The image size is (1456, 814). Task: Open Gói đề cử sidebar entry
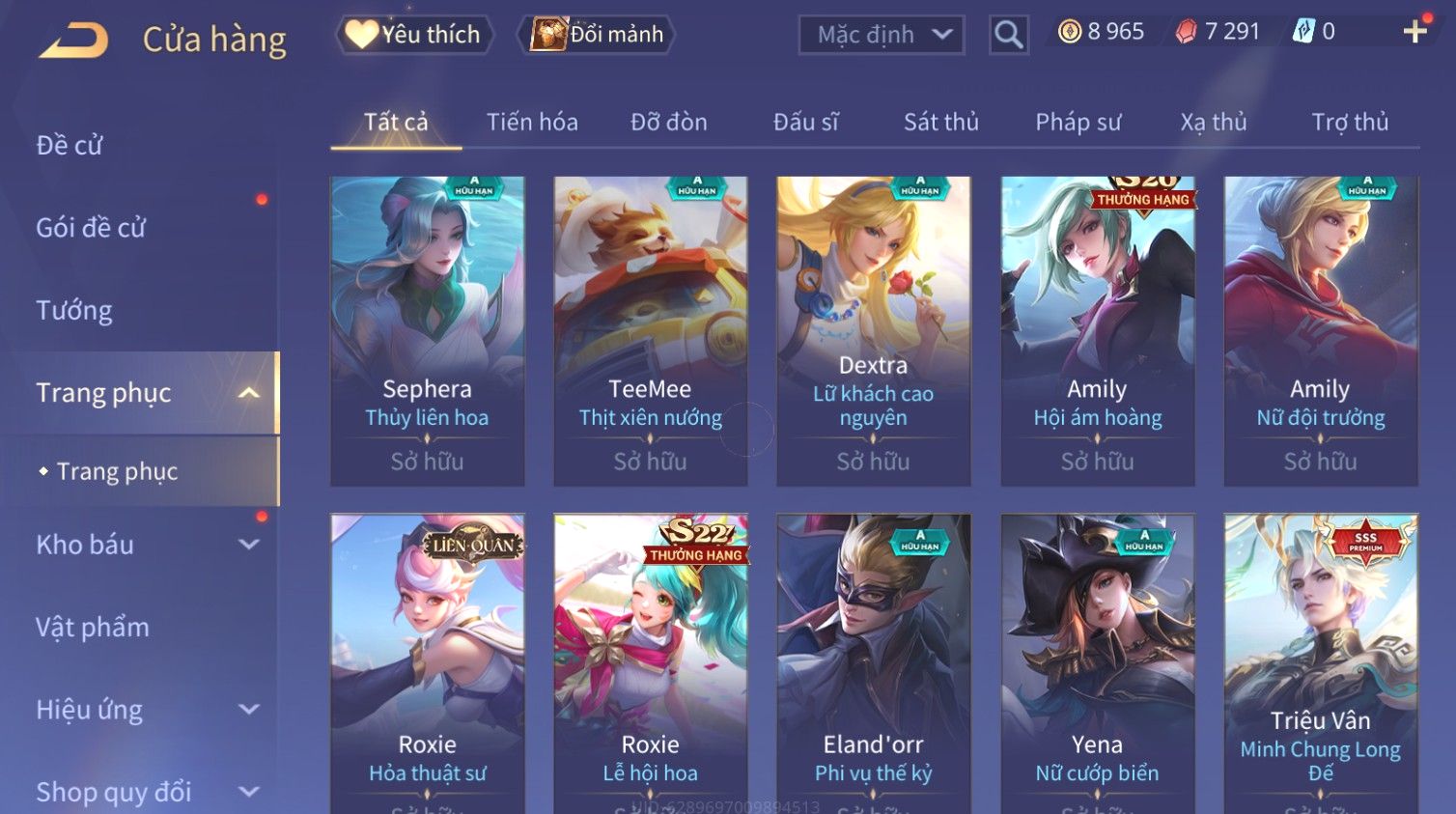[91, 228]
